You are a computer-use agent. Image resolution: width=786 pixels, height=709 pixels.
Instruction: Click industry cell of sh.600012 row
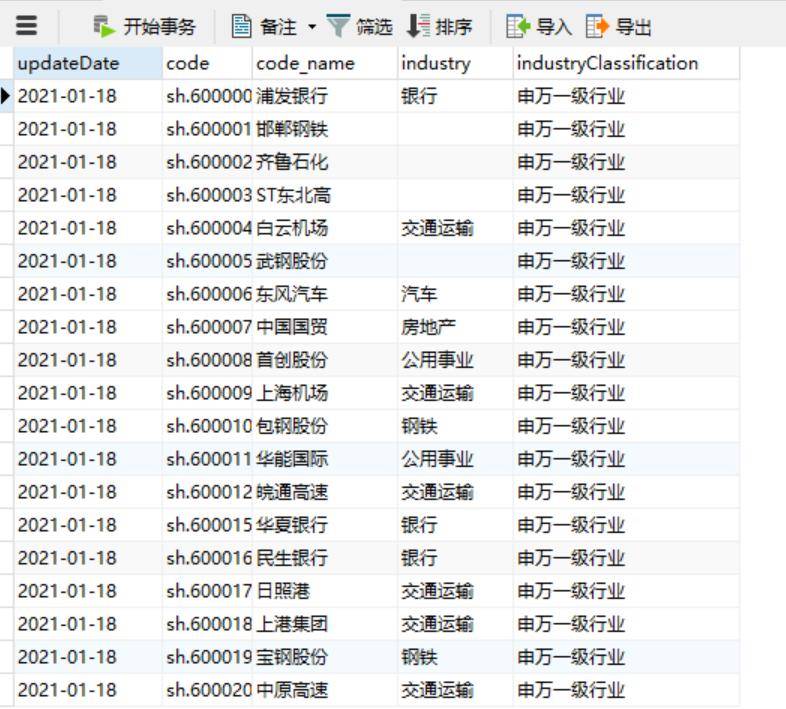click(x=455, y=492)
